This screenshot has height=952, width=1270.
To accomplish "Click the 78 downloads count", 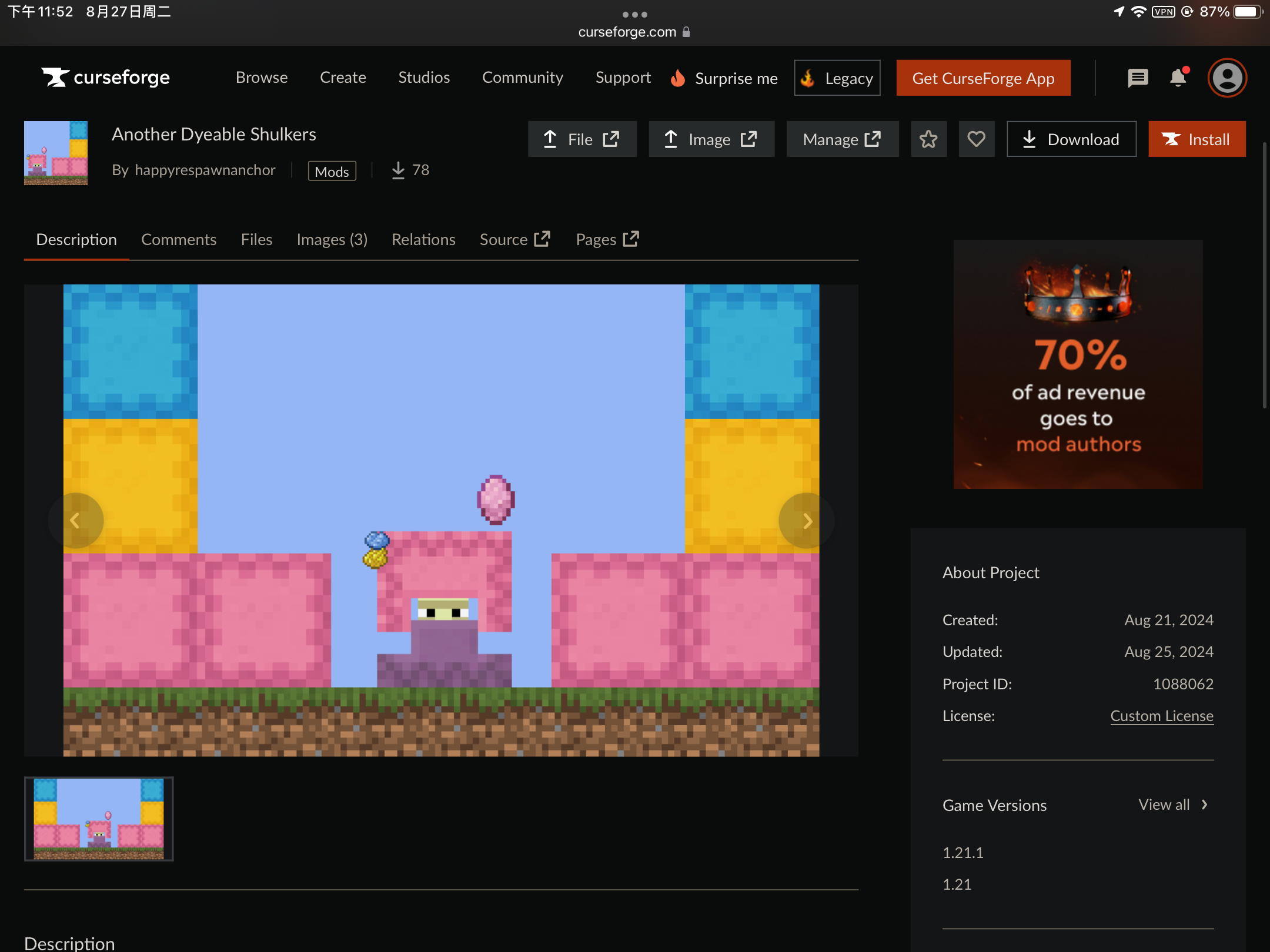I will tap(410, 170).
